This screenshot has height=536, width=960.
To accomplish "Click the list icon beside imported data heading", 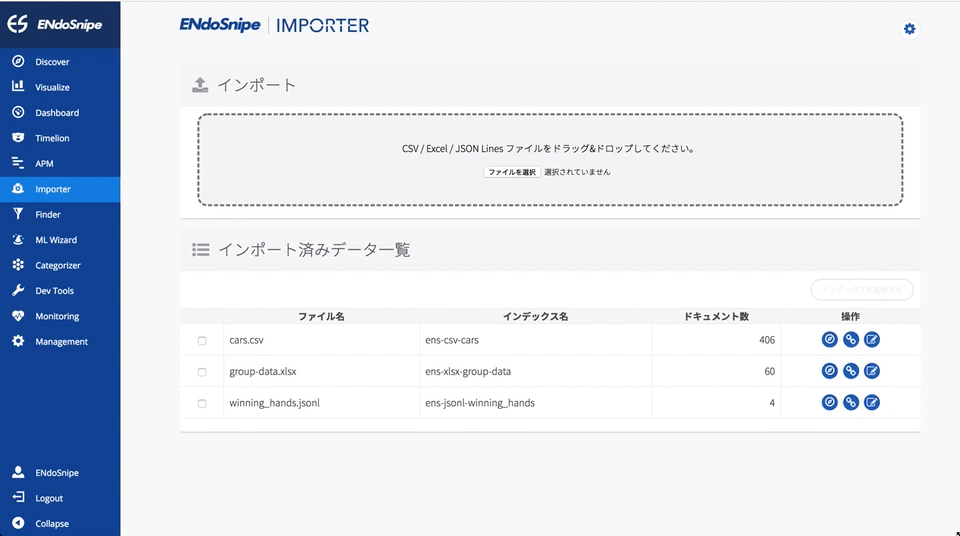I will [201, 250].
